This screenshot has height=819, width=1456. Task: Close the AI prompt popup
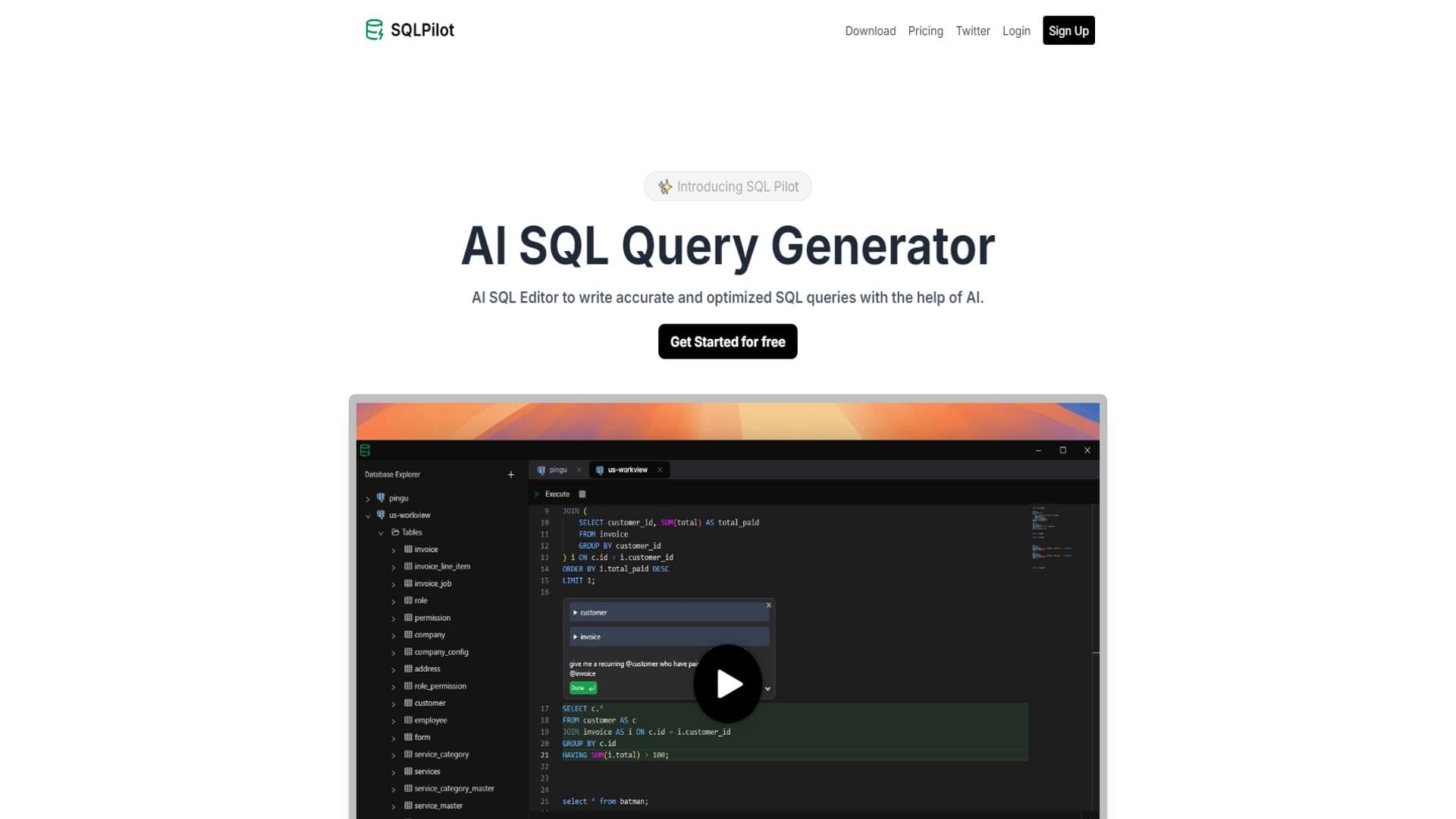click(x=768, y=605)
